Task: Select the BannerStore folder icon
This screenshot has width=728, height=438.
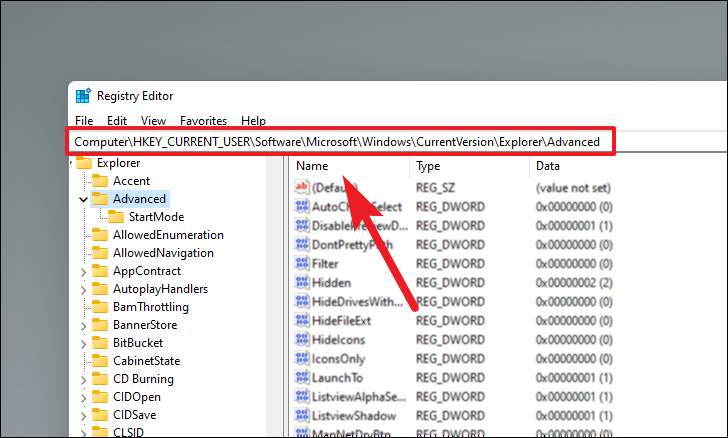Action: tap(100, 325)
